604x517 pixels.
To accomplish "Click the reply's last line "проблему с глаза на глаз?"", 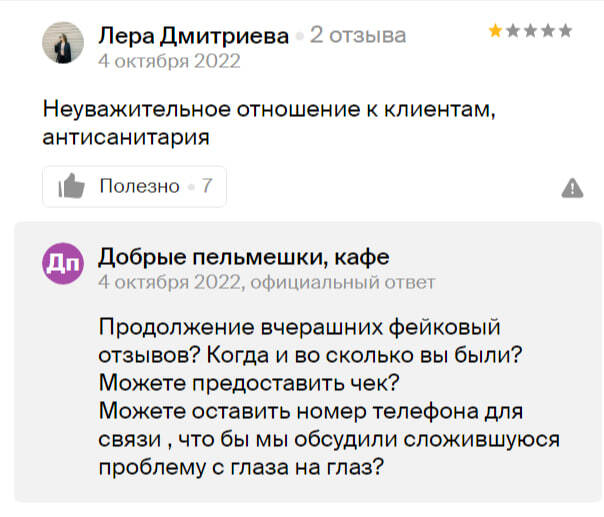I will click(x=243, y=467).
